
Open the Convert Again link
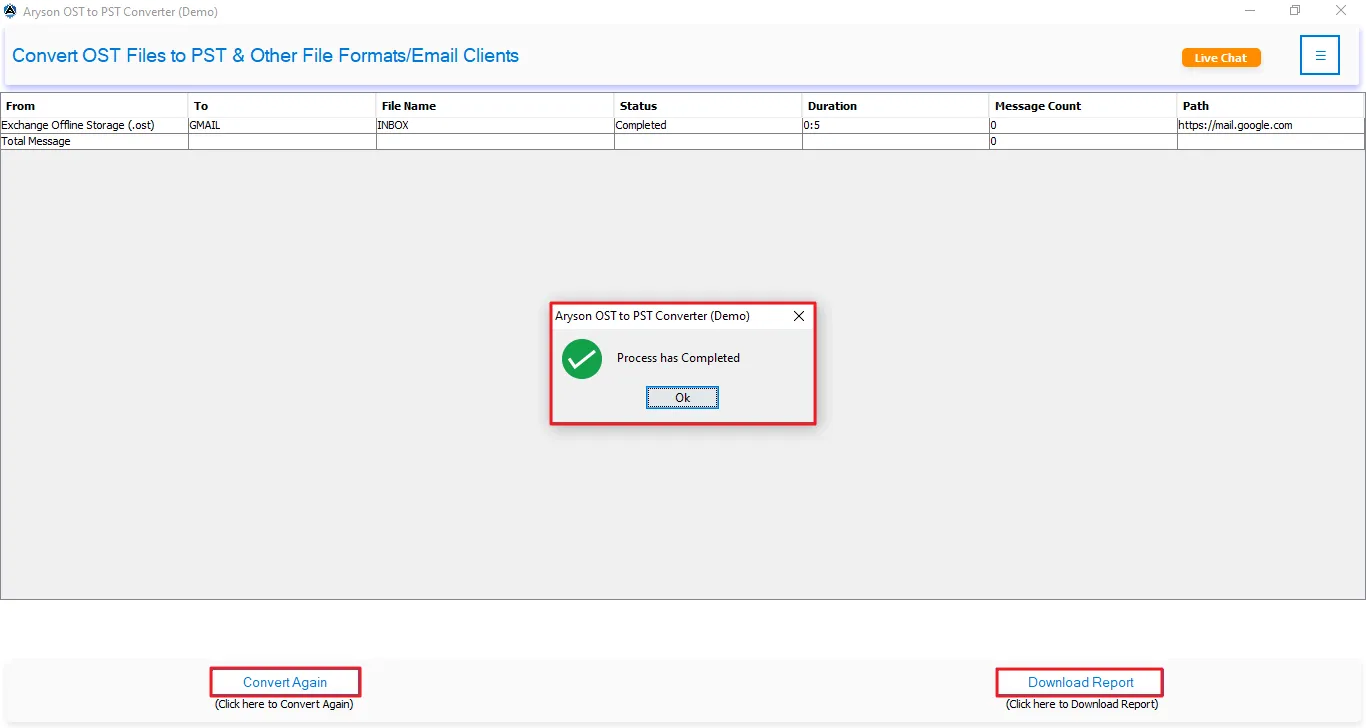[x=285, y=682]
